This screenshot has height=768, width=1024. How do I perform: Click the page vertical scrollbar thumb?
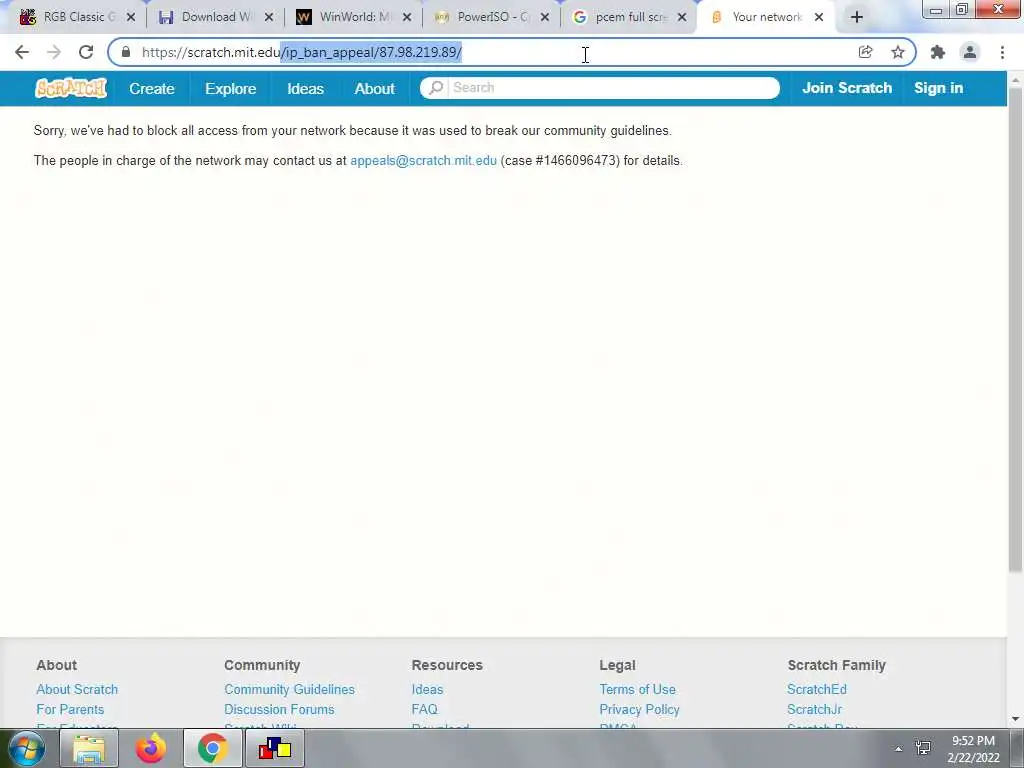pyautogui.click(x=1016, y=330)
